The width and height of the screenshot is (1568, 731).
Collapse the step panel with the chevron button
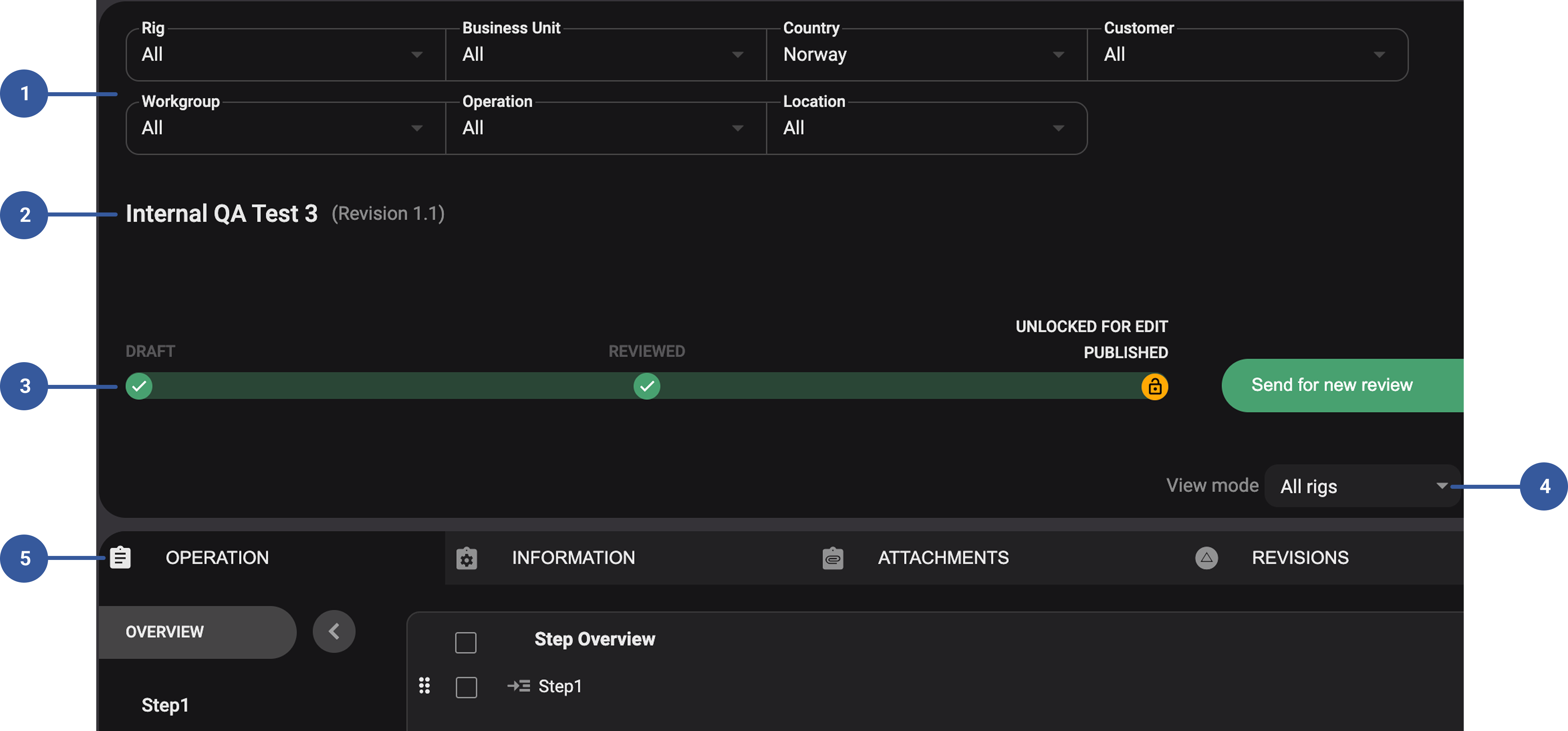[x=334, y=631]
